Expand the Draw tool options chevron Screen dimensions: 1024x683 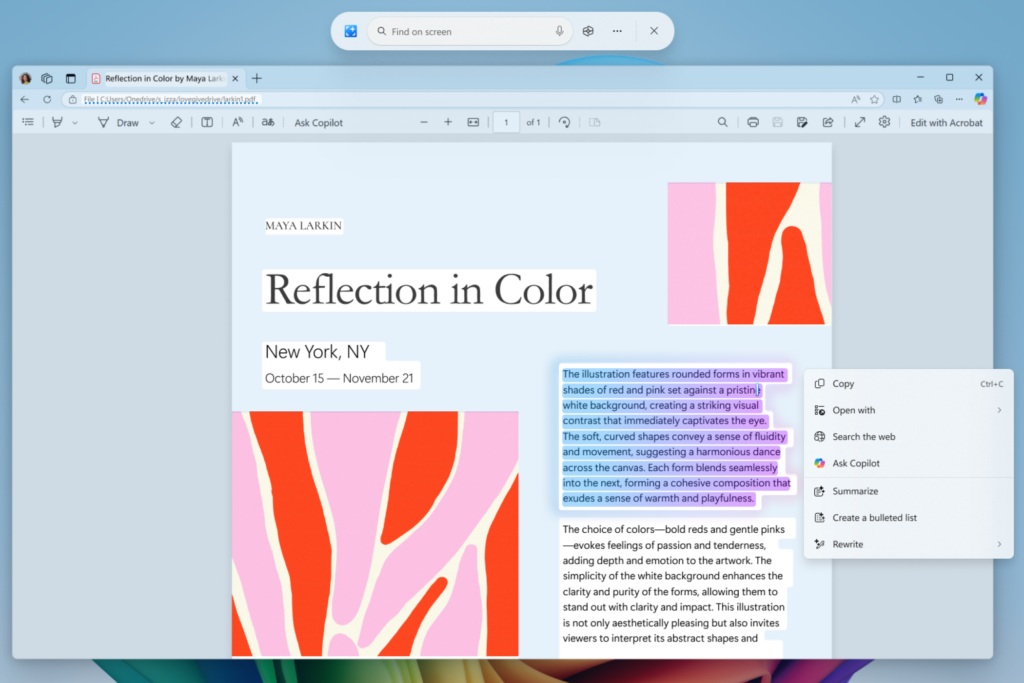tap(152, 121)
